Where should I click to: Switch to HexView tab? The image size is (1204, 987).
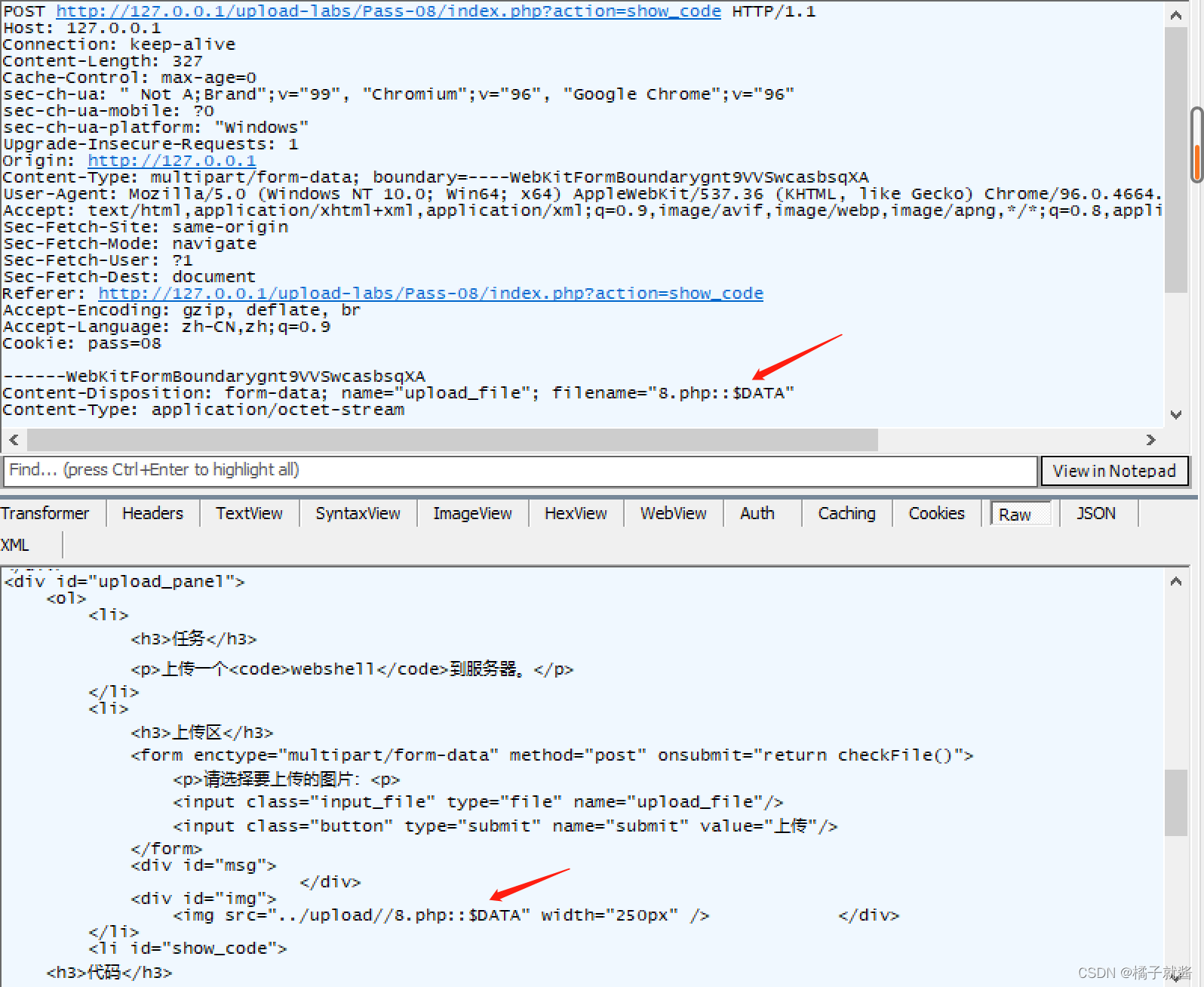click(x=576, y=513)
